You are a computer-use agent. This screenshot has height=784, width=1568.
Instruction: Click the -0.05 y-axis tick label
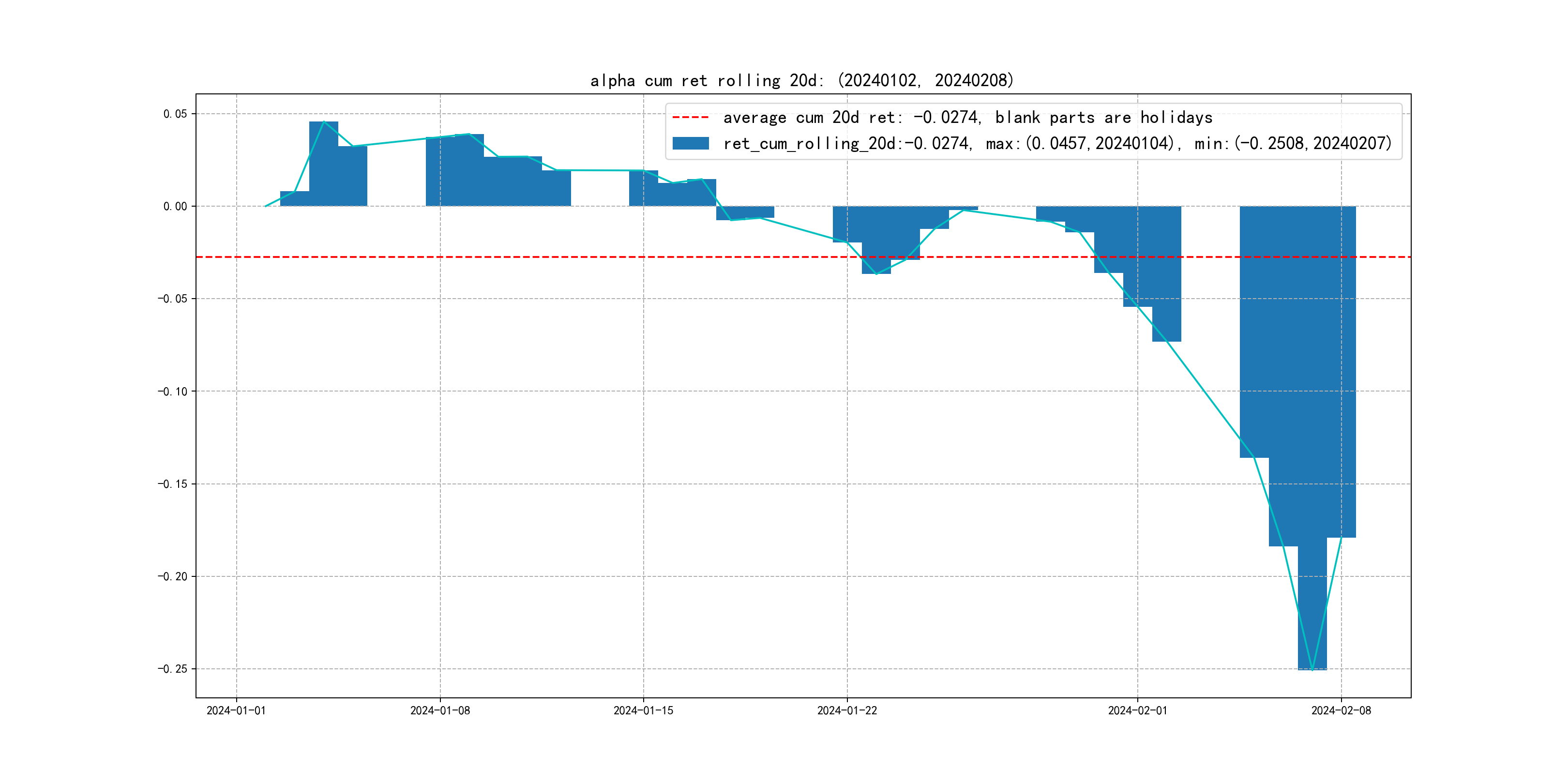172,299
